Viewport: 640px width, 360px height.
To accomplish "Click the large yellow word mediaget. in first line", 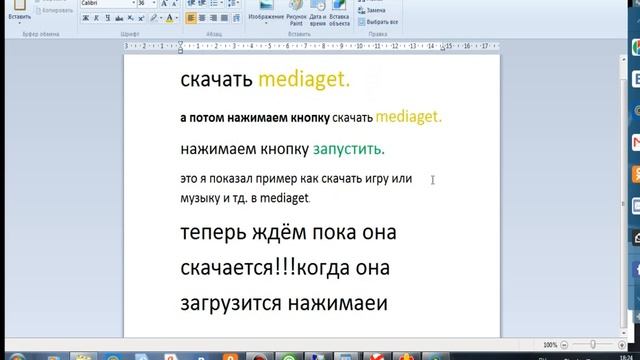I will click(304, 79).
